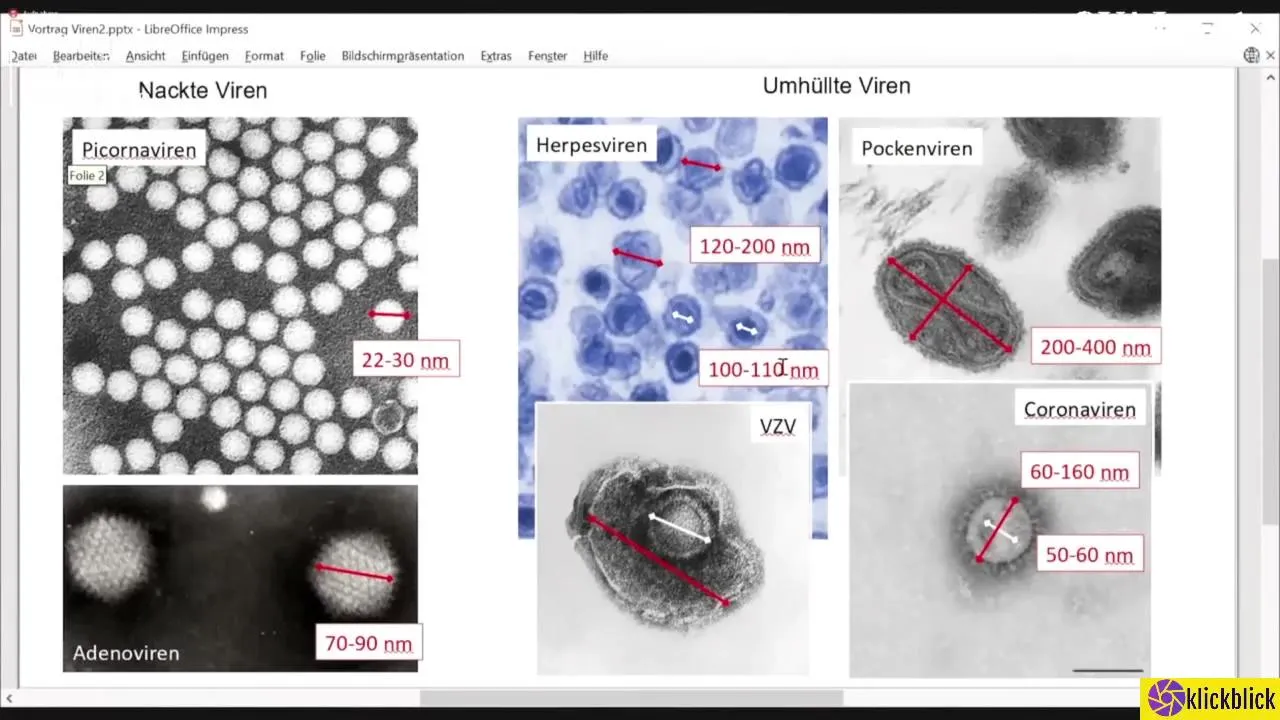Screen dimensions: 1280x720
Task: Select the "100-110 nm" size label
Action: coord(763,369)
